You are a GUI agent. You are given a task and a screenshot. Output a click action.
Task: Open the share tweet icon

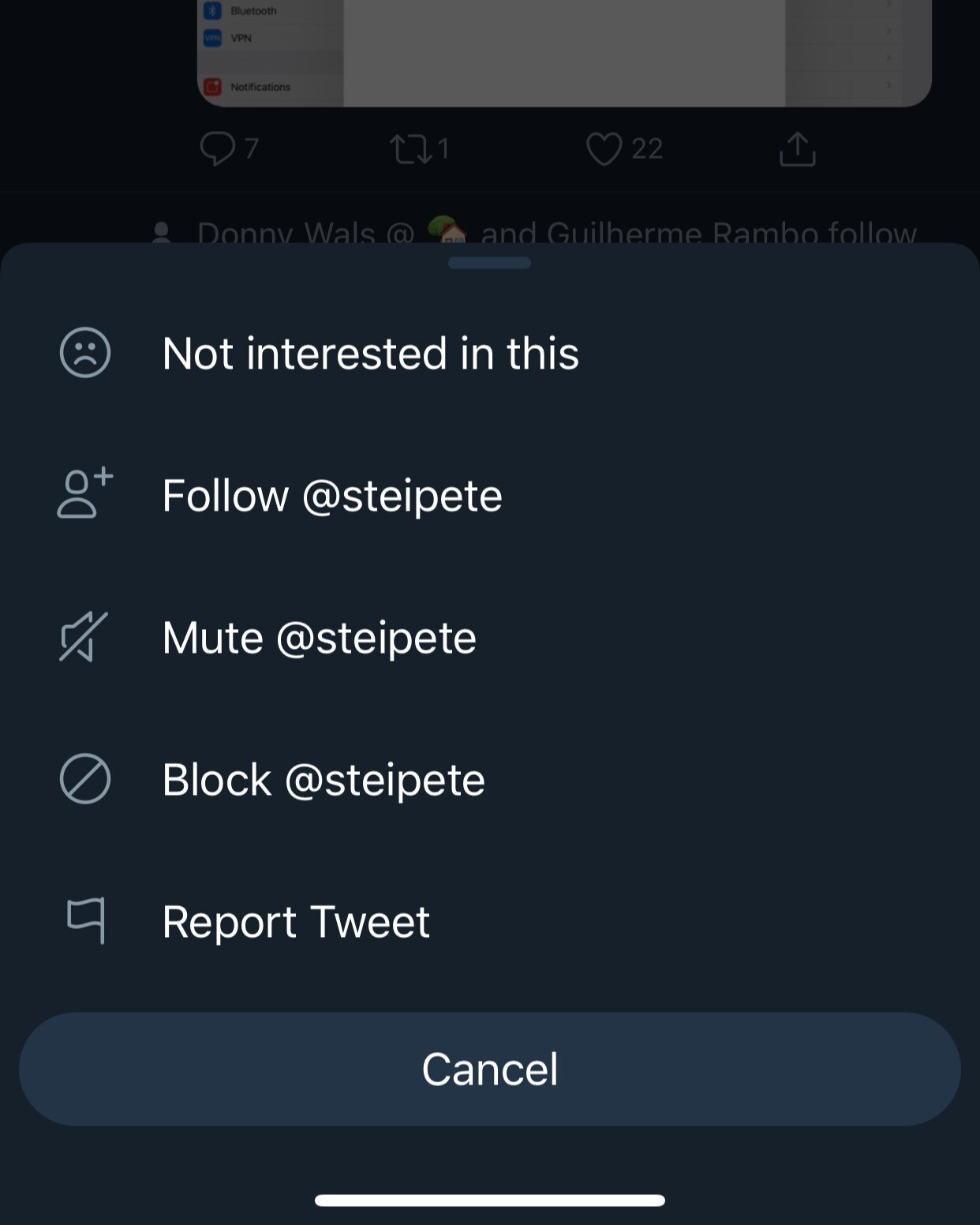[x=797, y=148]
